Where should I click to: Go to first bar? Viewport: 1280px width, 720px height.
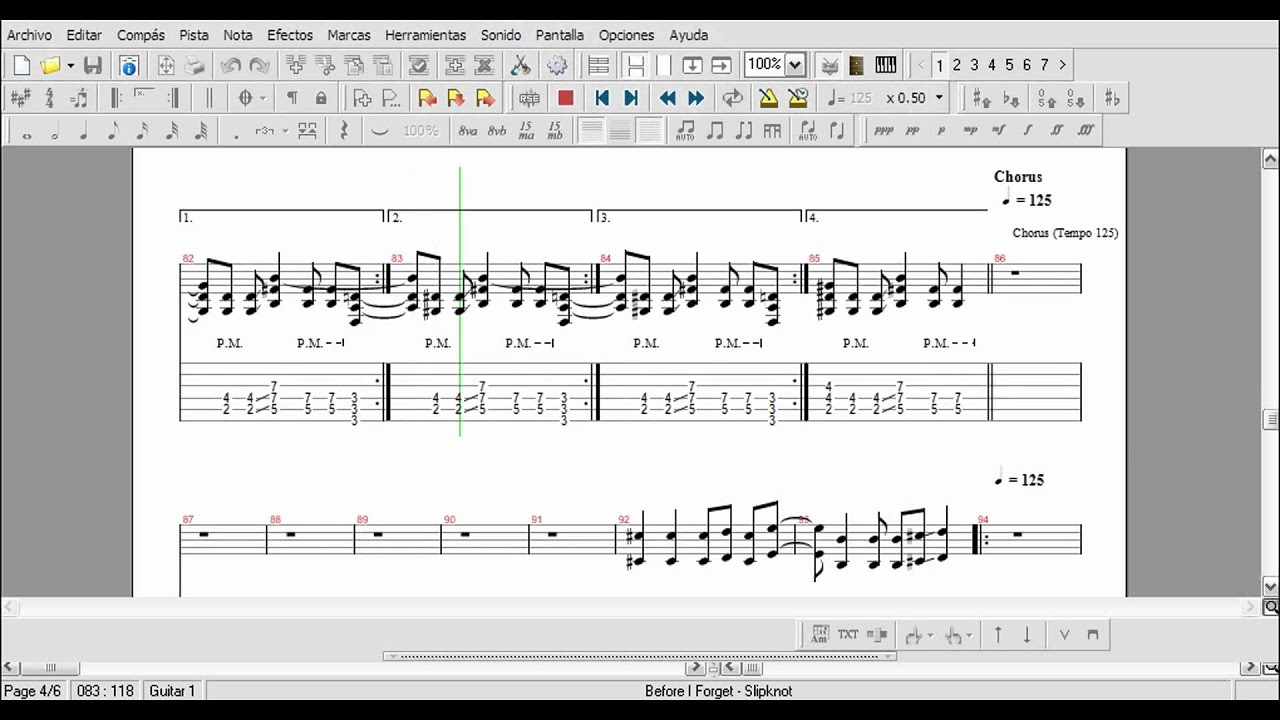pyautogui.click(x=602, y=98)
